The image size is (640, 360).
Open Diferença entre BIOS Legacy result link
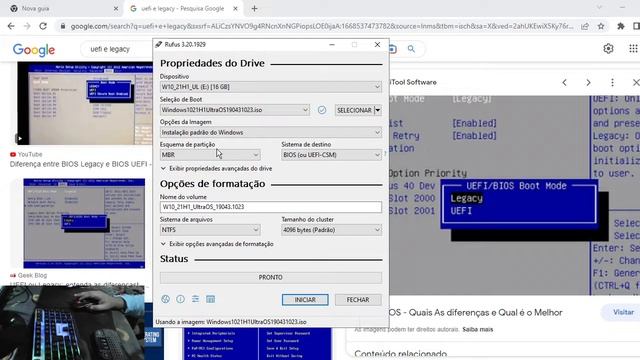[x=81, y=164]
